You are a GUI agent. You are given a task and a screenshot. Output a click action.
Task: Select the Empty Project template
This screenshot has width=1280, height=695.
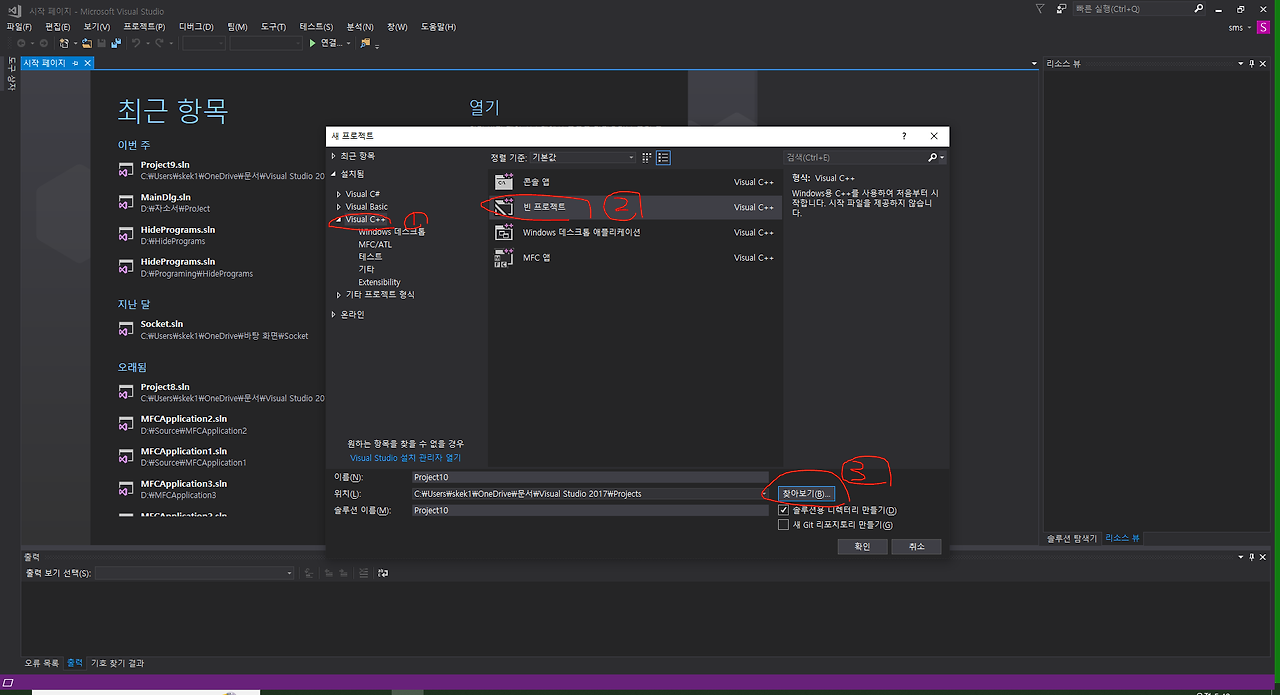point(635,207)
